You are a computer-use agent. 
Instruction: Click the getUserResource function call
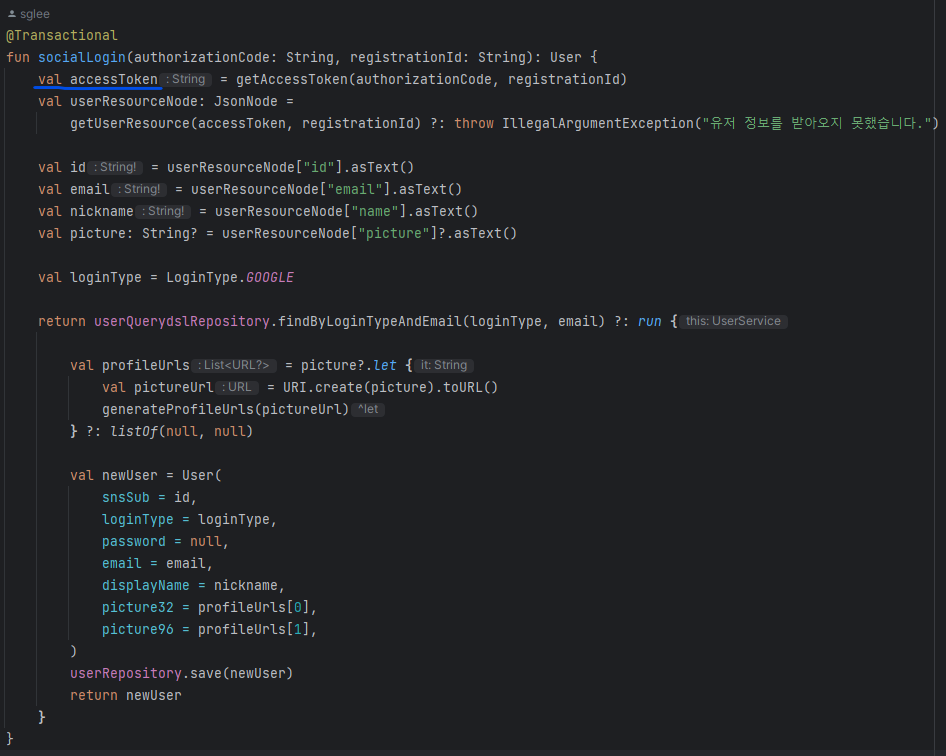click(x=130, y=124)
